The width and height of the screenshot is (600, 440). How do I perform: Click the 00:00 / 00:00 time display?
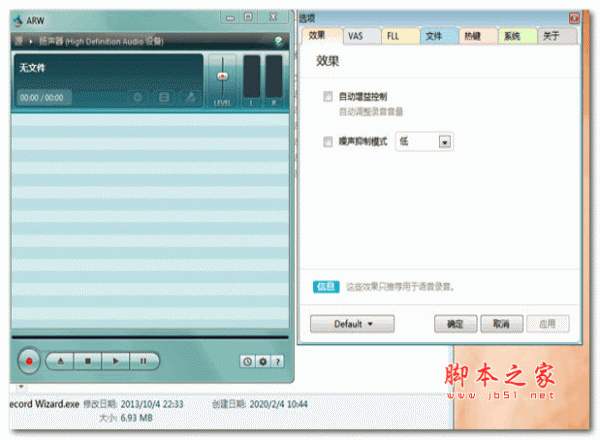pyautogui.click(x=42, y=98)
